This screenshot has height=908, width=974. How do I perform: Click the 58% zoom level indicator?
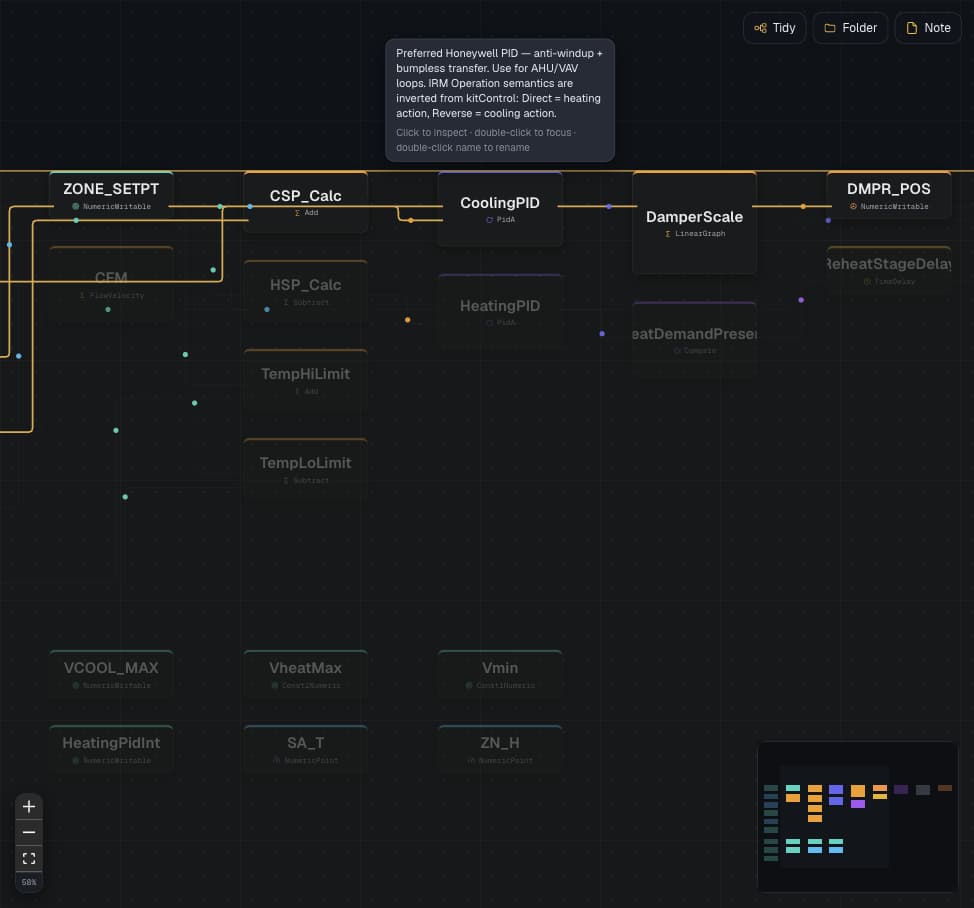(29, 882)
